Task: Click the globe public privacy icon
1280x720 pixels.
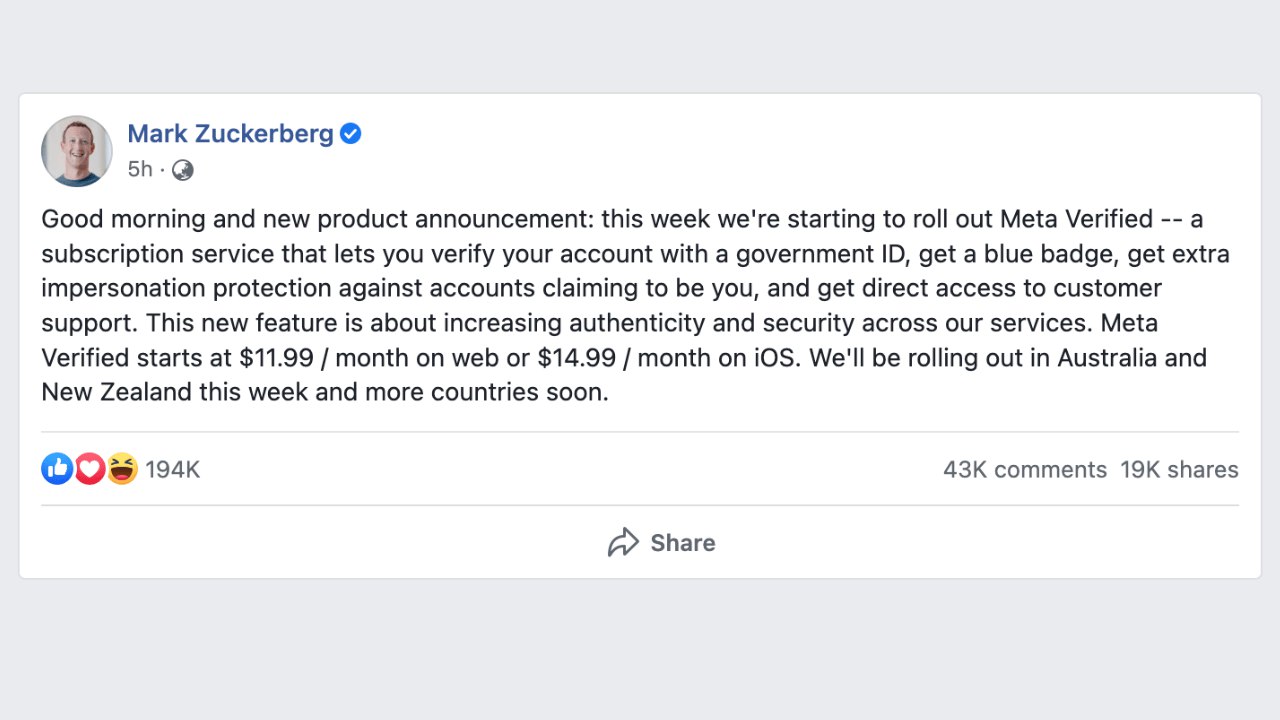Action: (183, 170)
